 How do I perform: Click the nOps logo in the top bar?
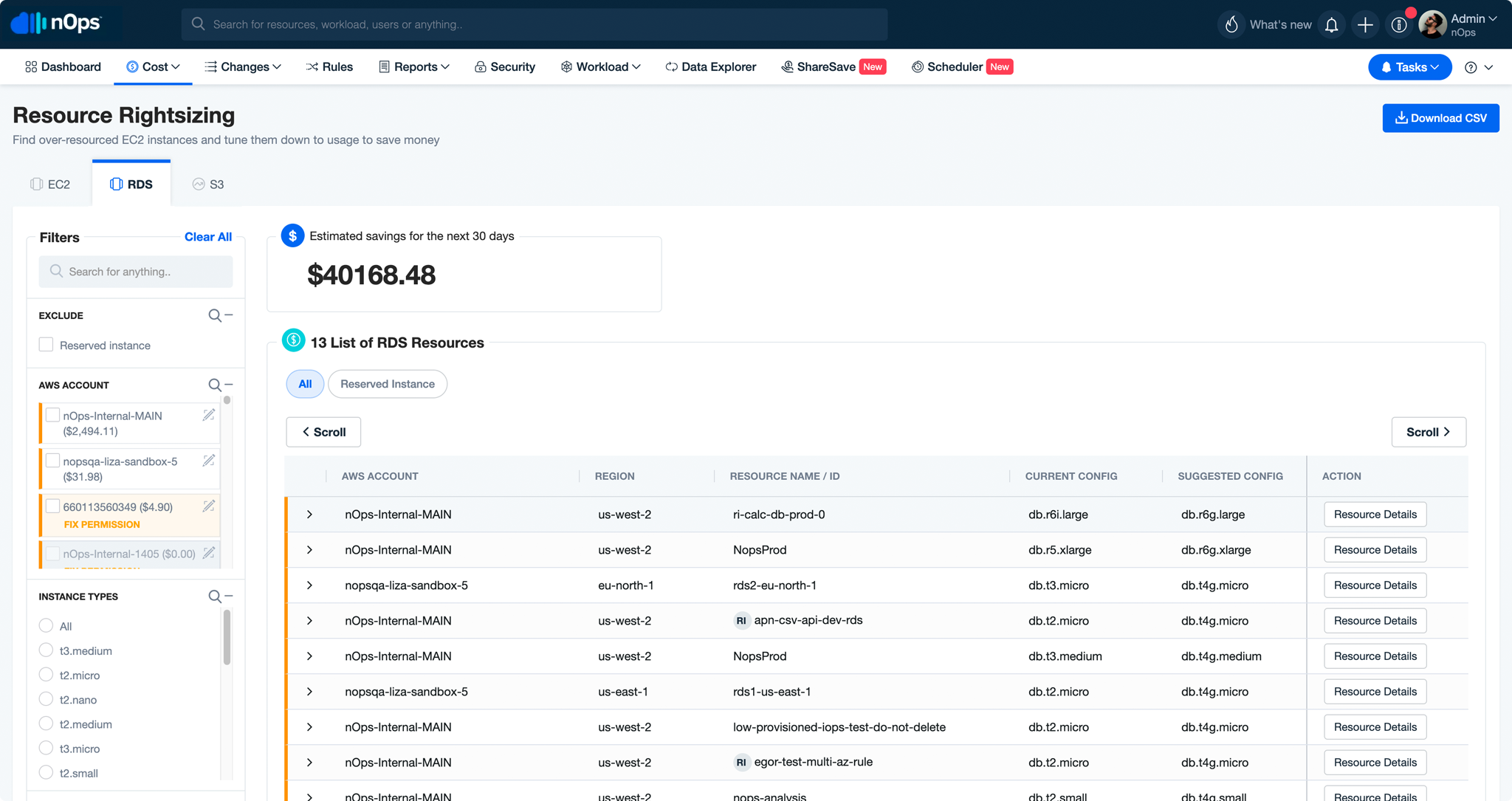click(x=55, y=23)
